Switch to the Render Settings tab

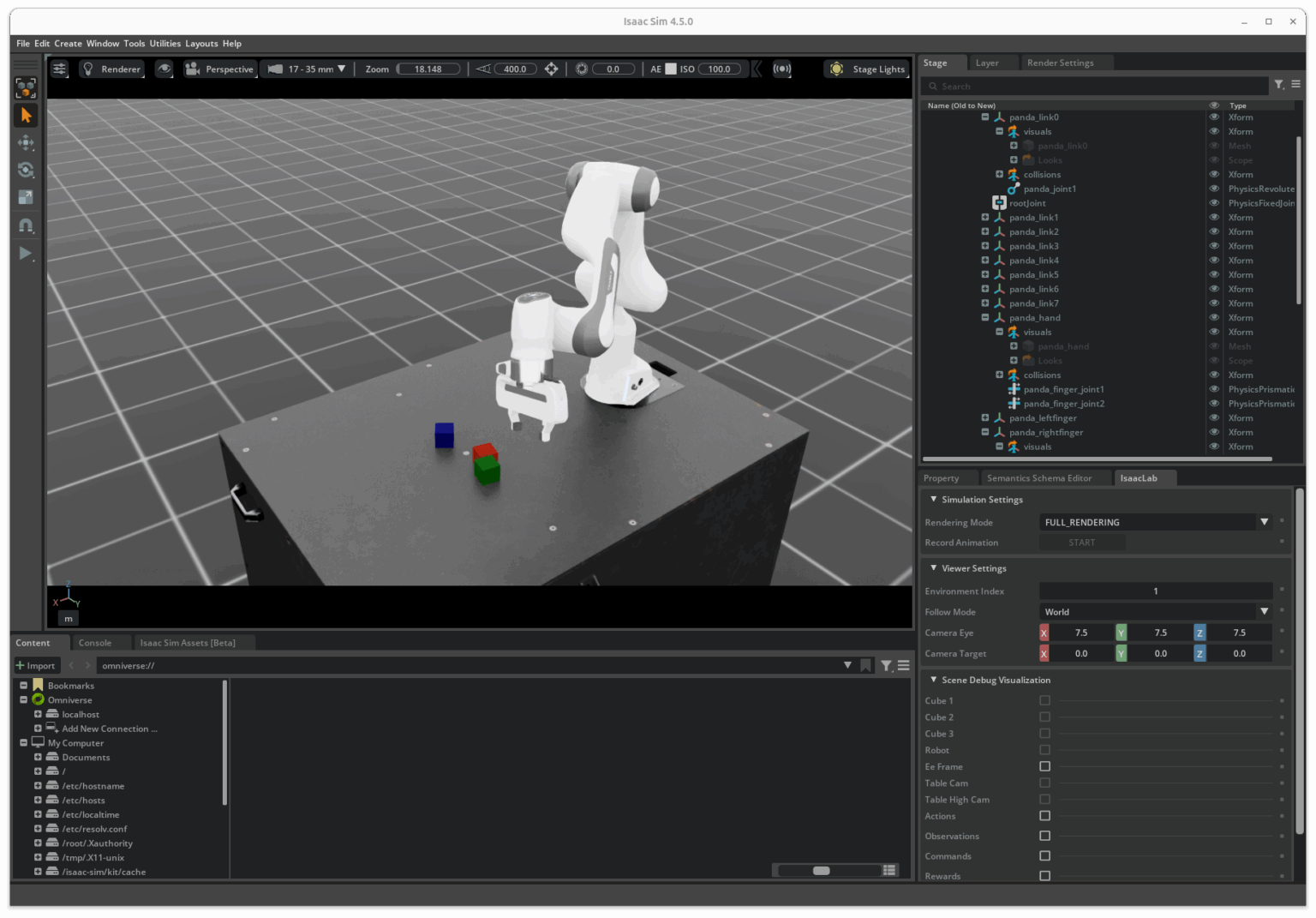[x=1060, y=63]
